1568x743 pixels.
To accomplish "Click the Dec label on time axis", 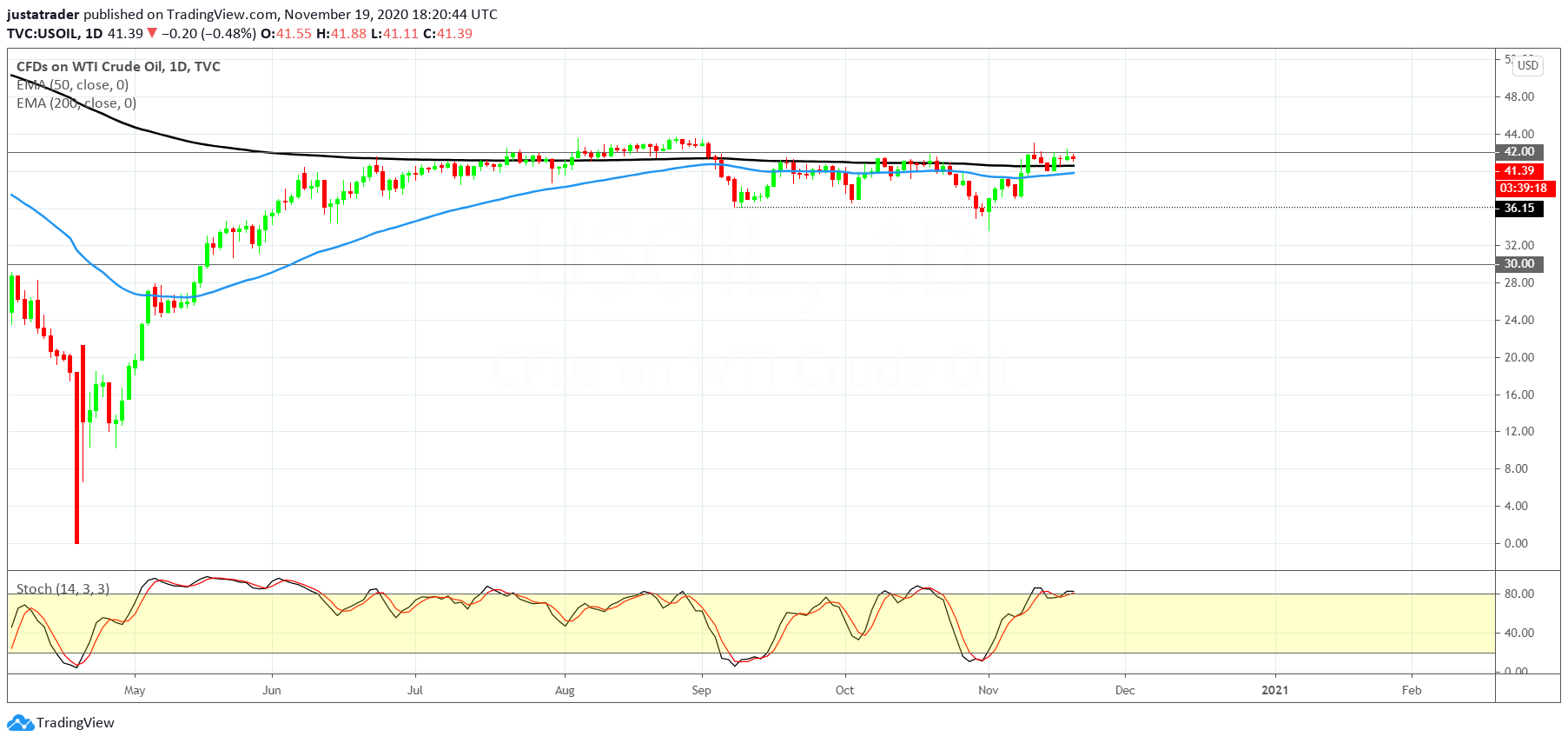I will coord(1125,691).
